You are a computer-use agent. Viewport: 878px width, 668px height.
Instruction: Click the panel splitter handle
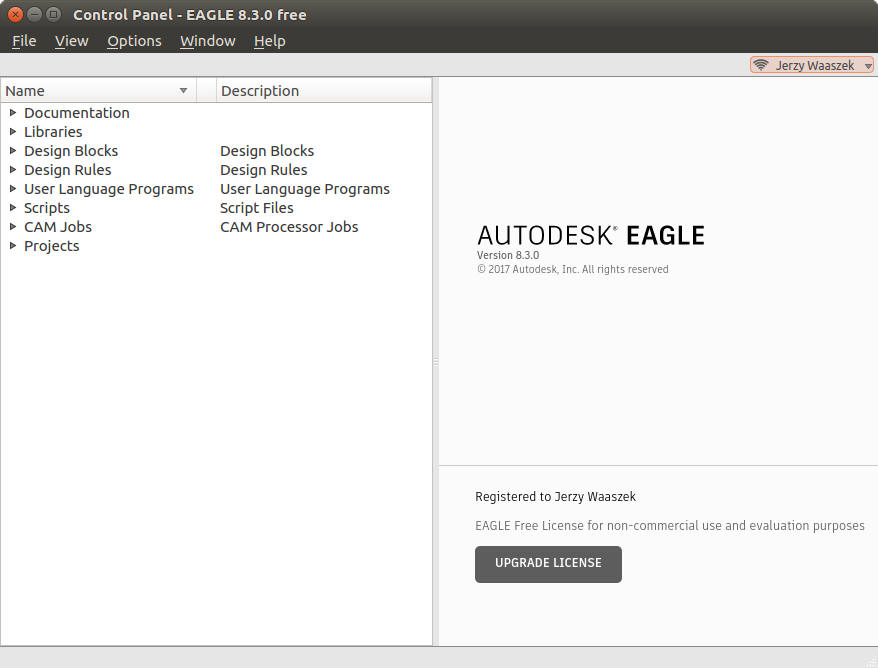click(x=435, y=362)
